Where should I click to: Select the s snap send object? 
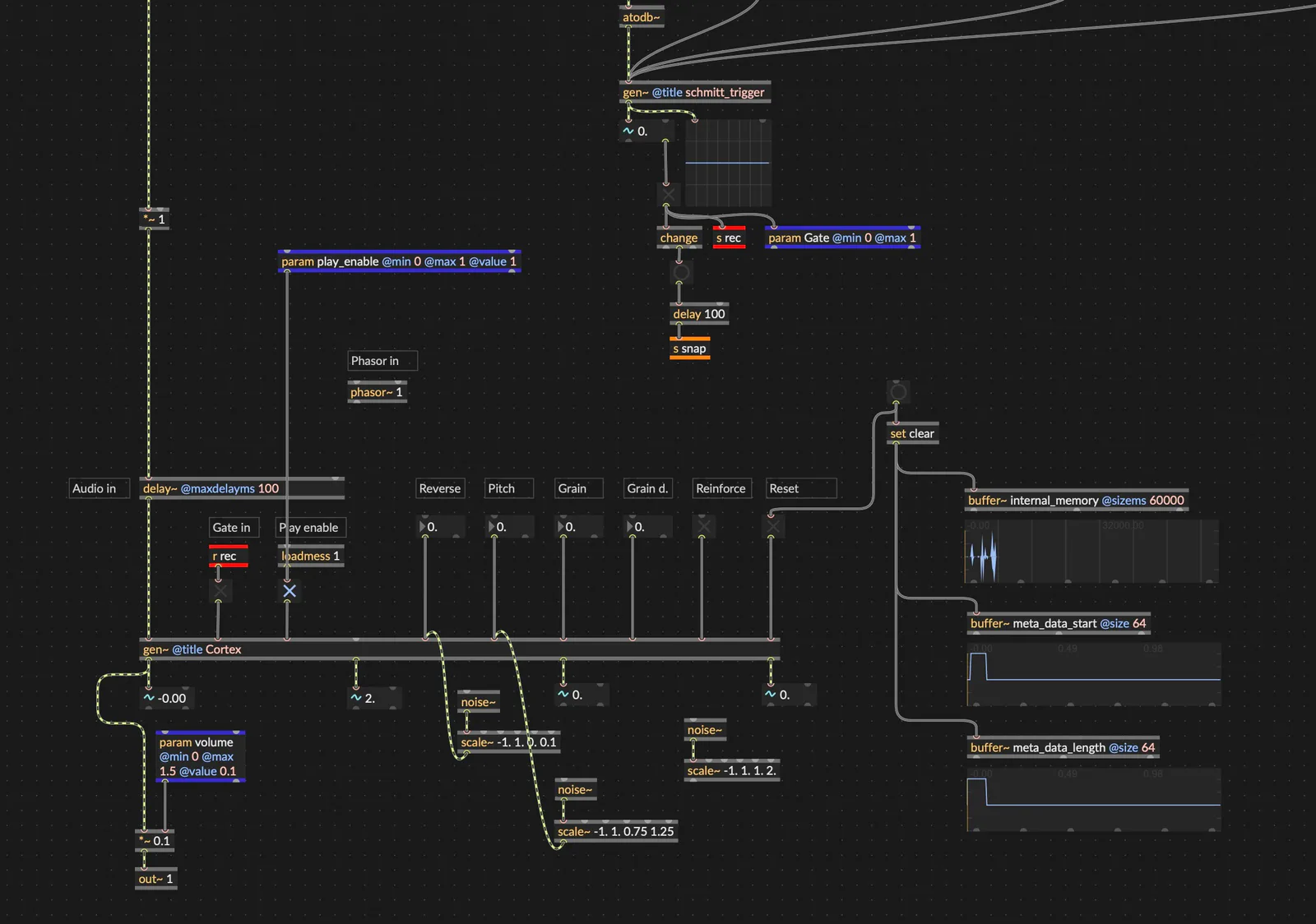pos(689,349)
